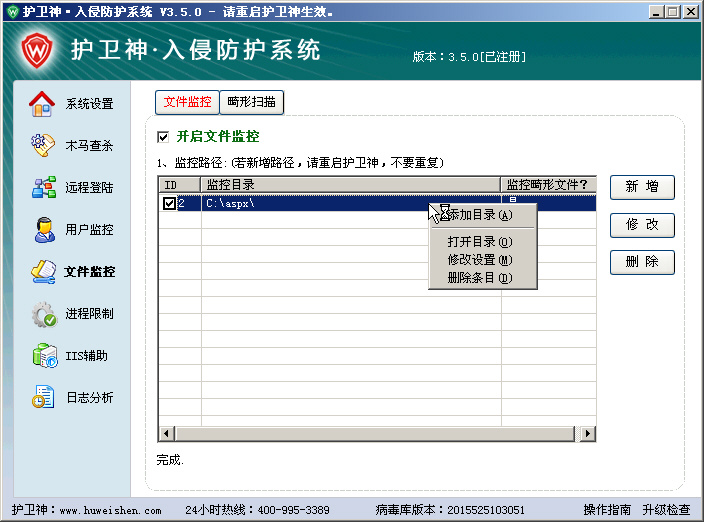
Task: Choose 打开目录(O) from context menu
Action: (483, 242)
